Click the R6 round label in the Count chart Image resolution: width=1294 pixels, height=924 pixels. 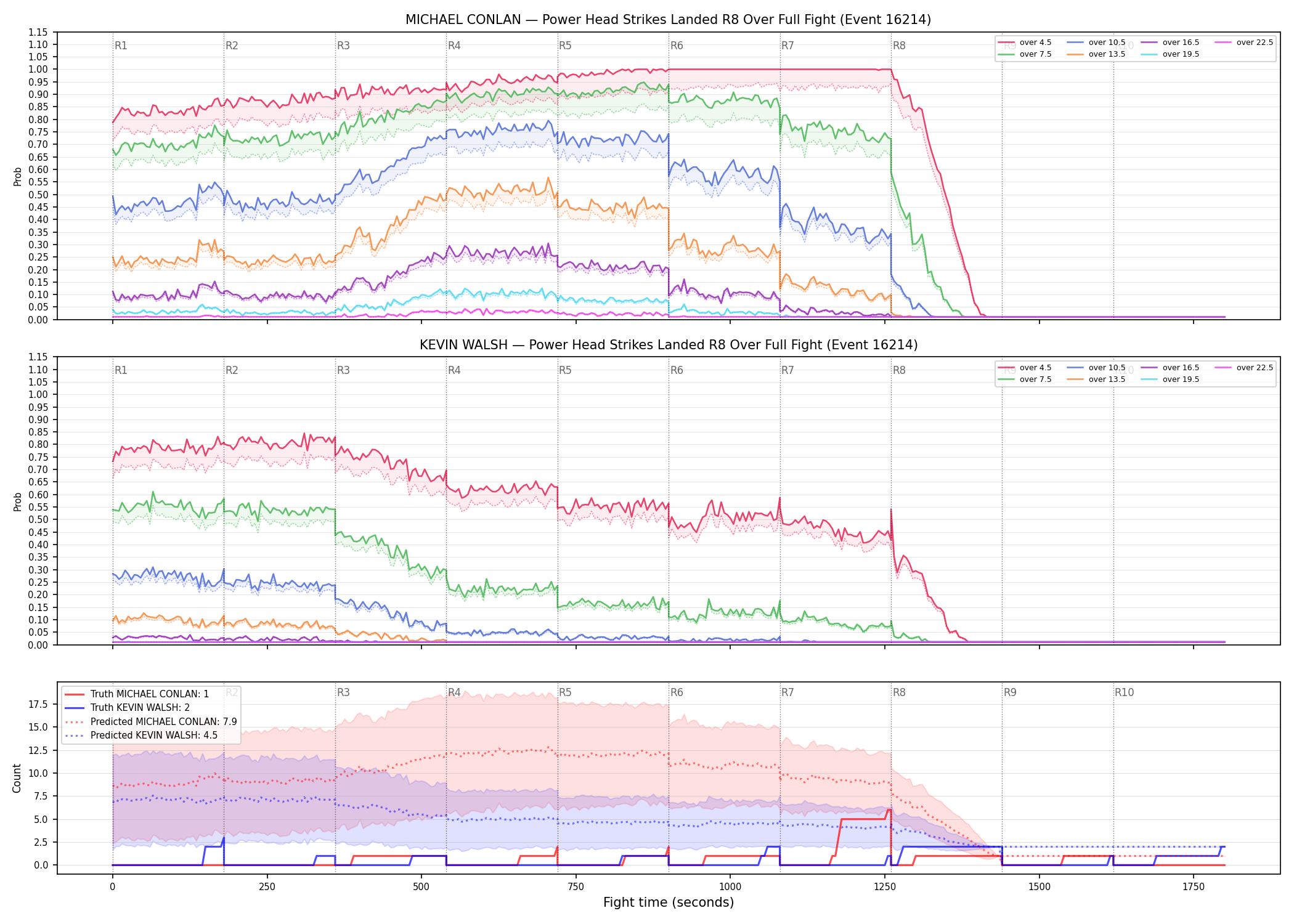point(677,692)
